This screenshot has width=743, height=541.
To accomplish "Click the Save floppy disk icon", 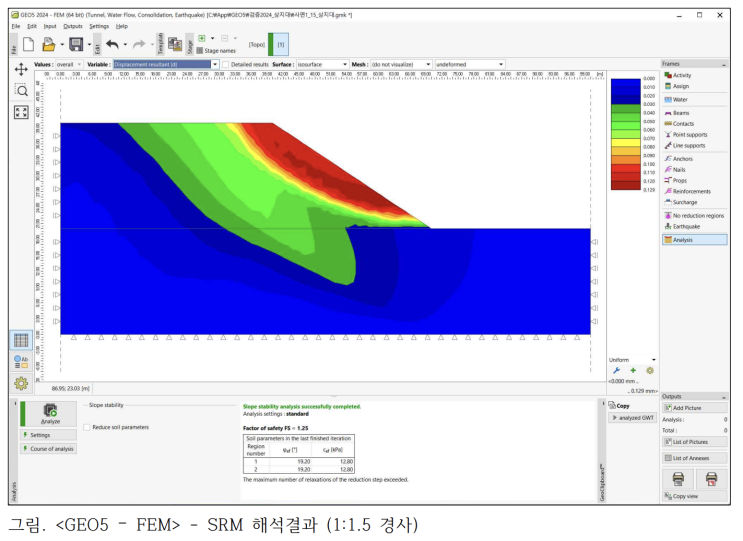I will 76,45.
